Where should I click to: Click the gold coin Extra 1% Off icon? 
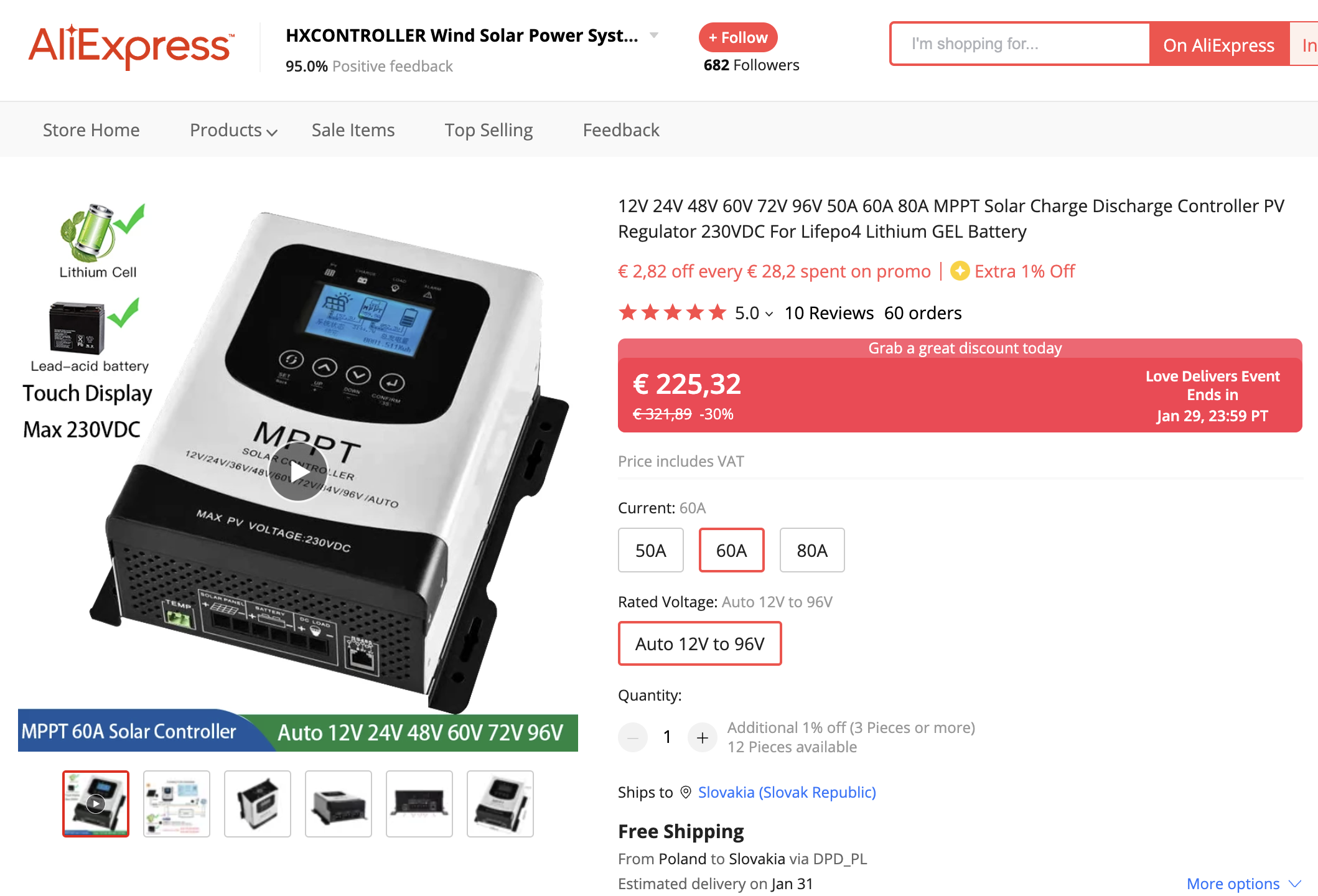[960, 271]
